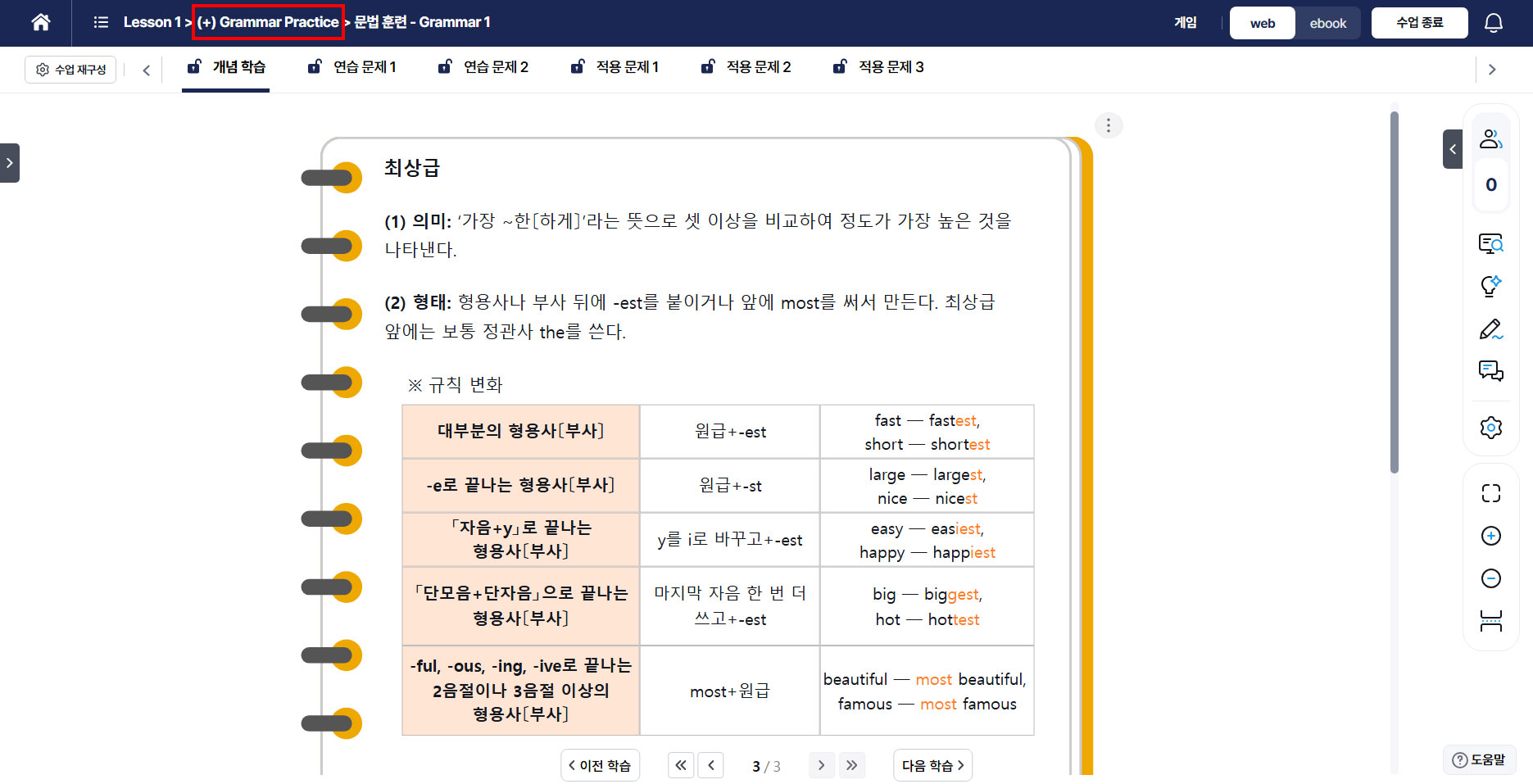Jump to first page double arrow
This screenshot has height=784, width=1533.
pos(681,765)
